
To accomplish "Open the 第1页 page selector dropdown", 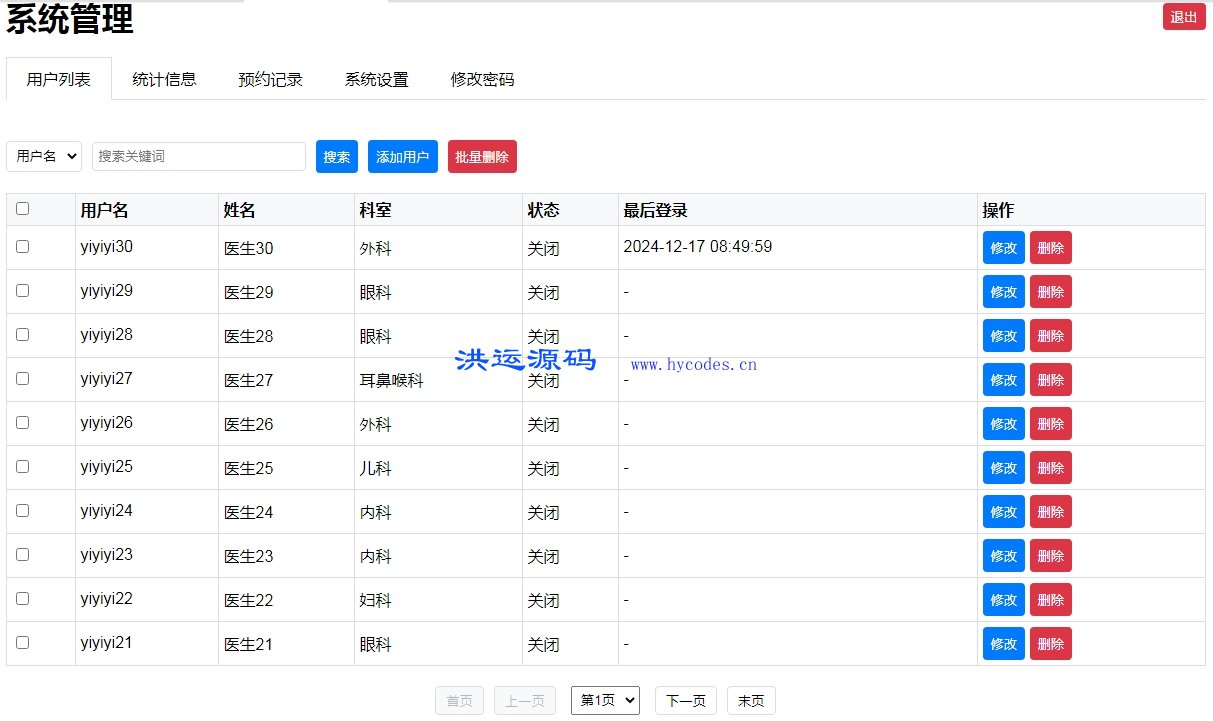I will click(x=605, y=701).
